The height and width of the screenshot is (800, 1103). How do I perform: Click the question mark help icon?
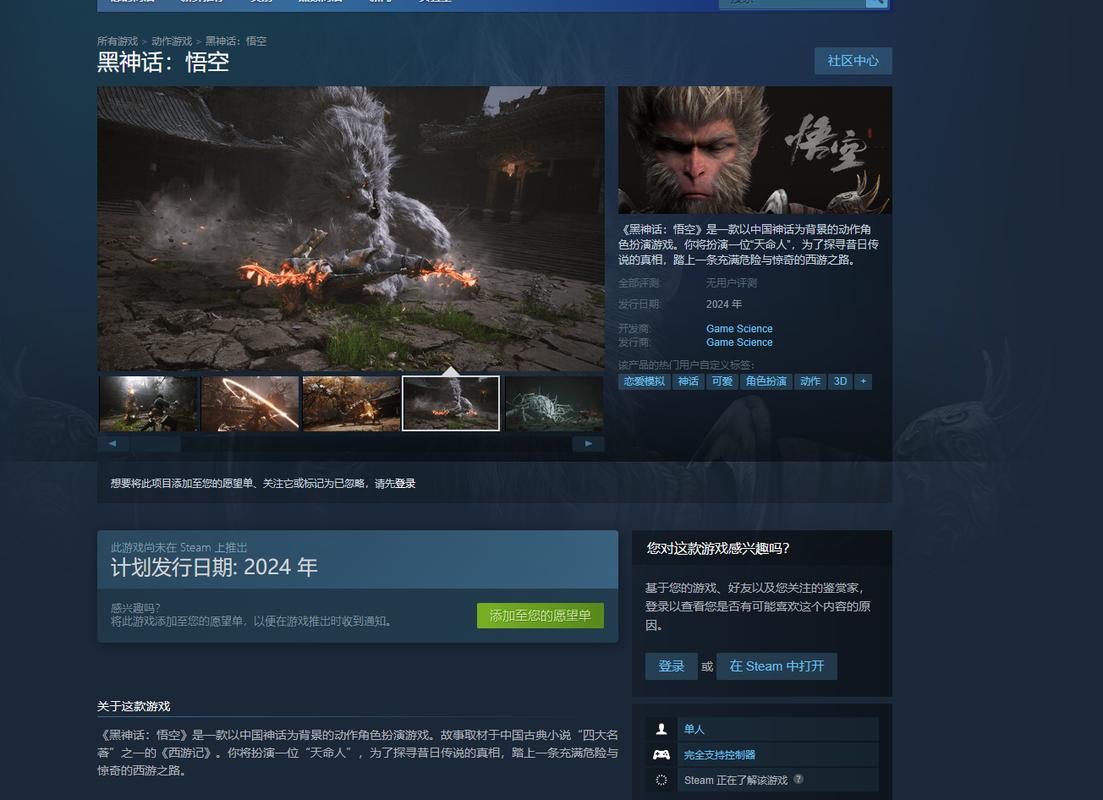pyautogui.click(x=798, y=779)
